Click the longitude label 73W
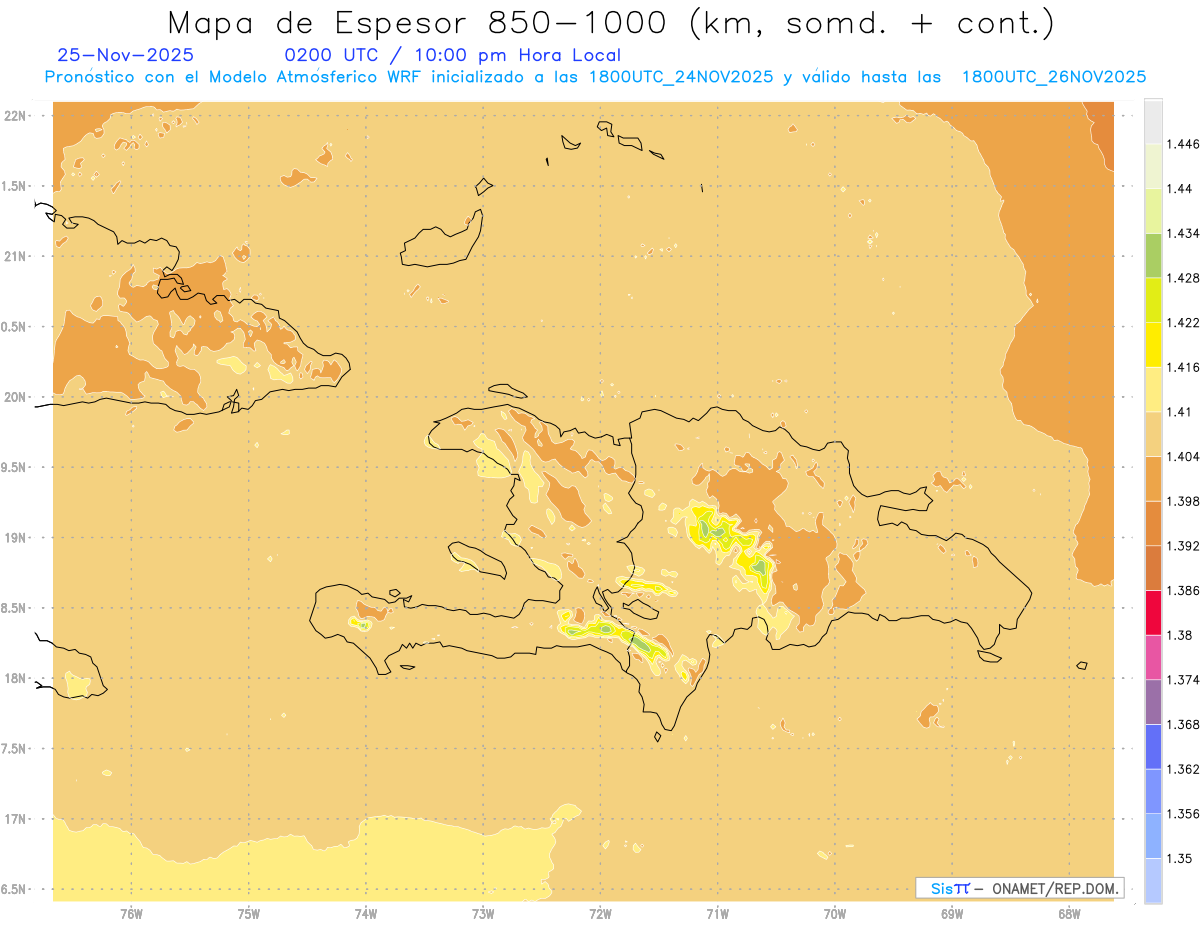Image resolution: width=1200 pixels, height=927 pixels. [x=483, y=914]
